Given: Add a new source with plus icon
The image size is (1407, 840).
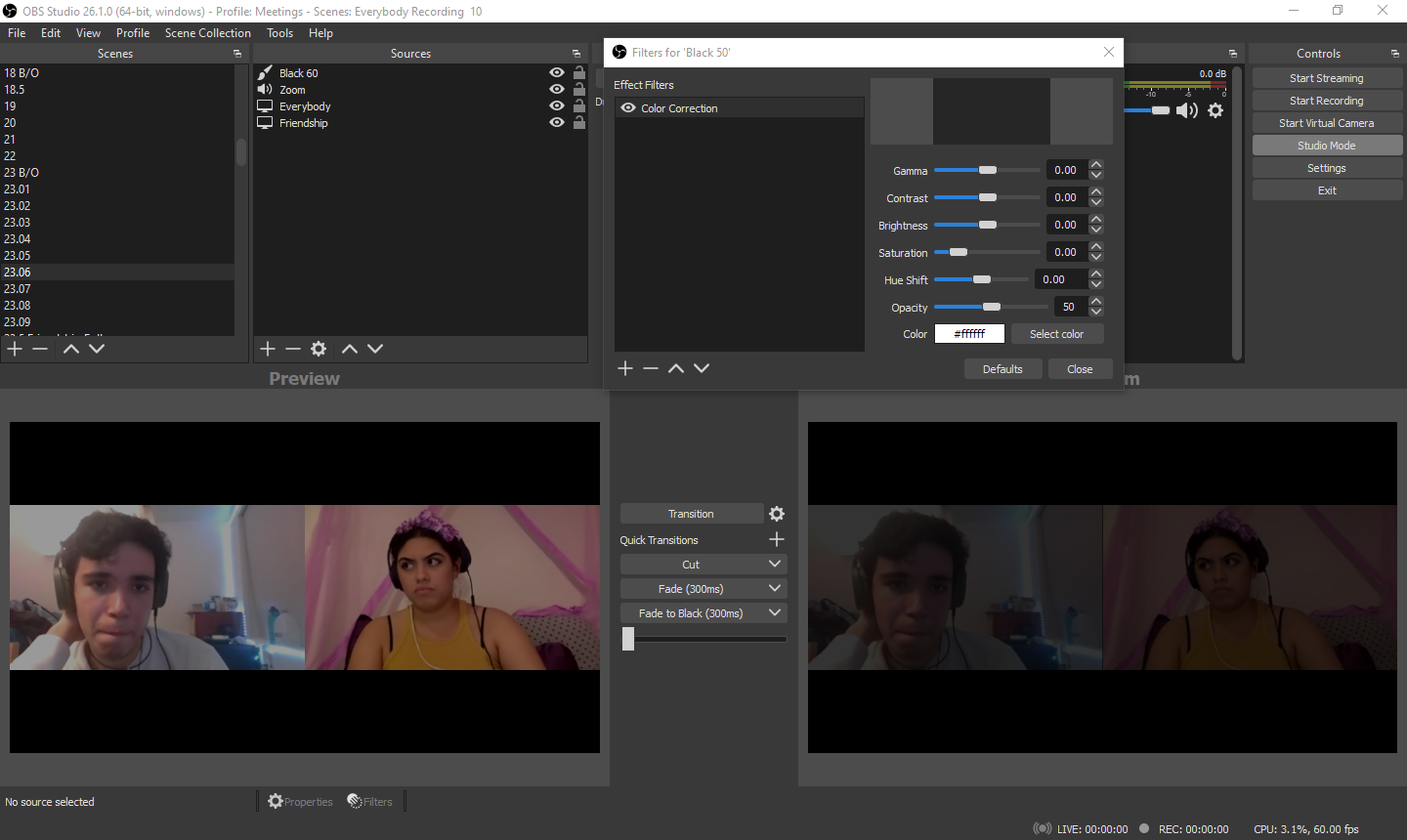Looking at the screenshot, I should click(x=268, y=349).
